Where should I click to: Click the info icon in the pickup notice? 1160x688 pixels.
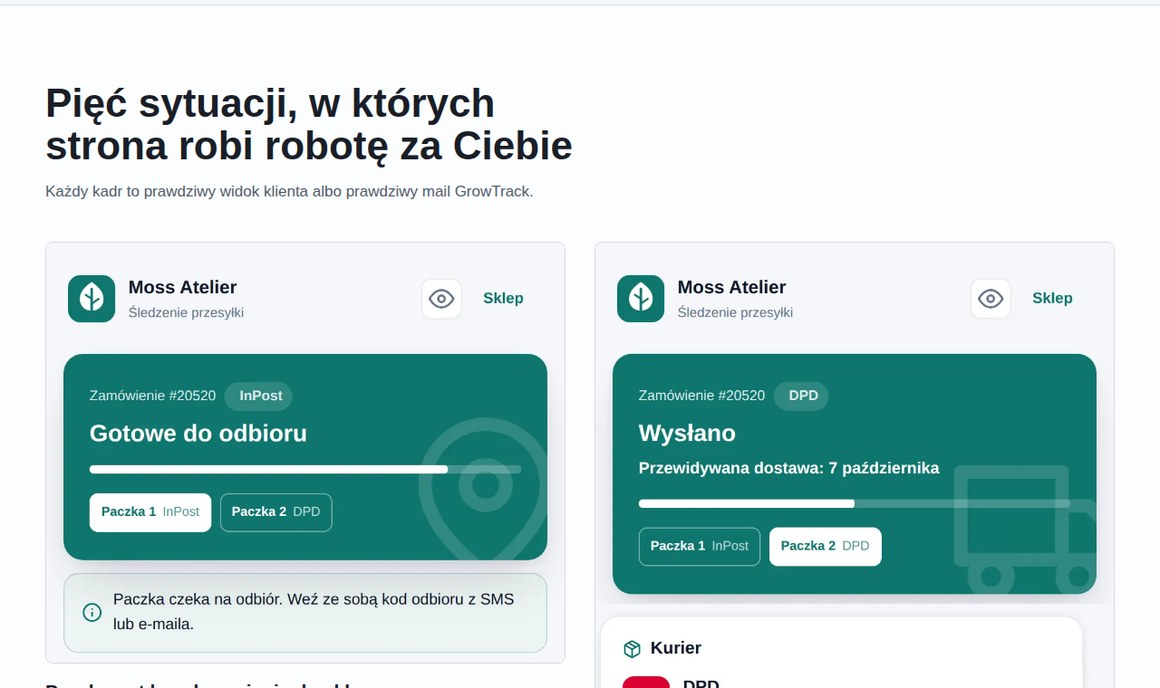92,612
